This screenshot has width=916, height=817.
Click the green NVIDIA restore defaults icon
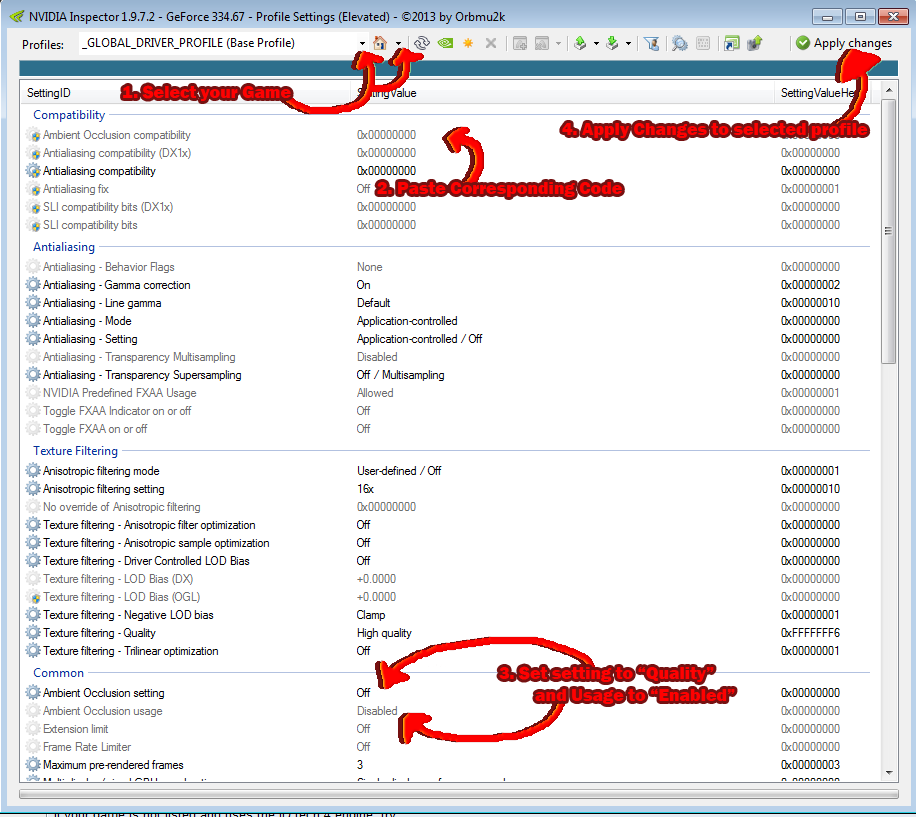445,43
